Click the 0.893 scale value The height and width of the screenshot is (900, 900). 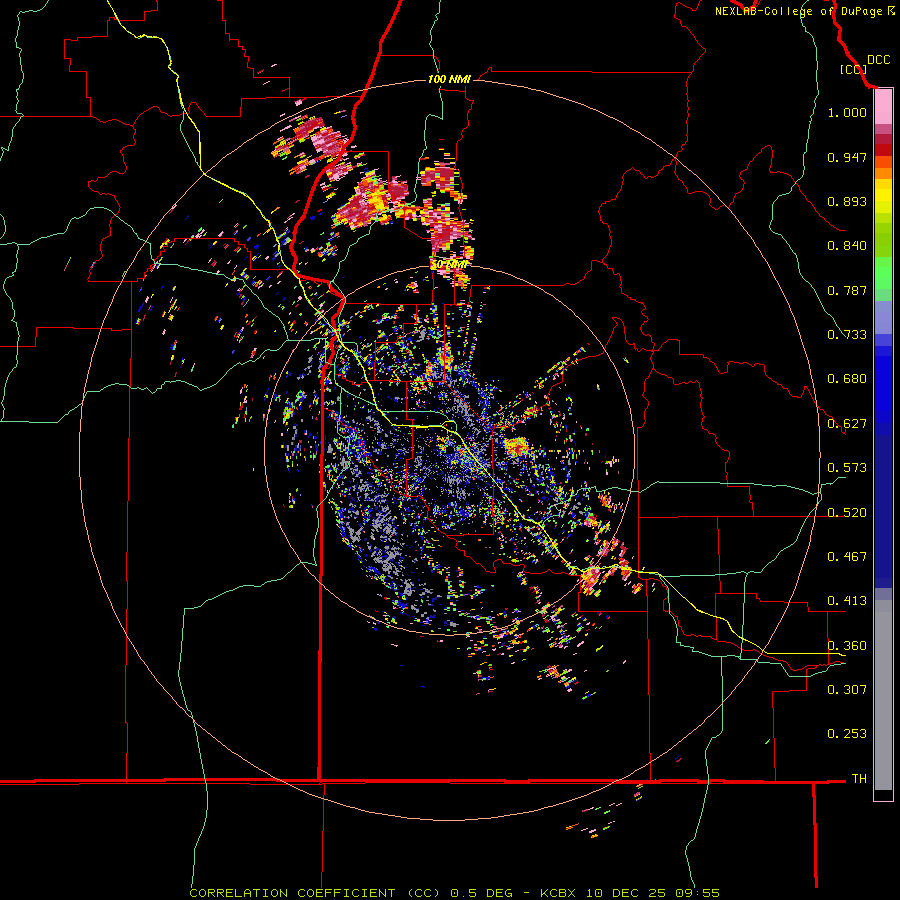(x=847, y=201)
